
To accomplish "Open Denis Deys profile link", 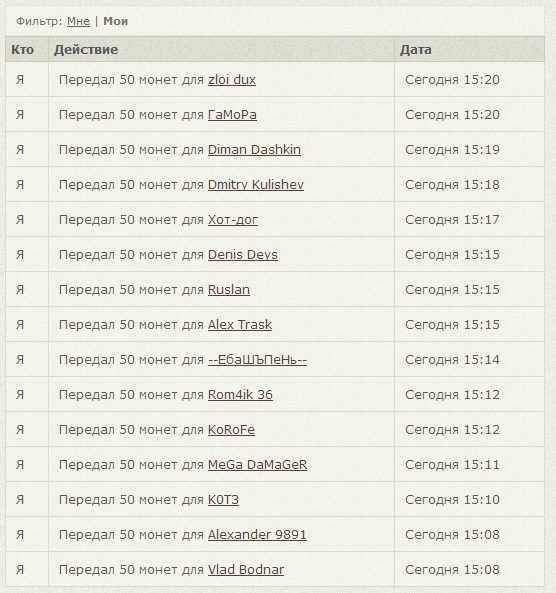I will click(243, 255).
